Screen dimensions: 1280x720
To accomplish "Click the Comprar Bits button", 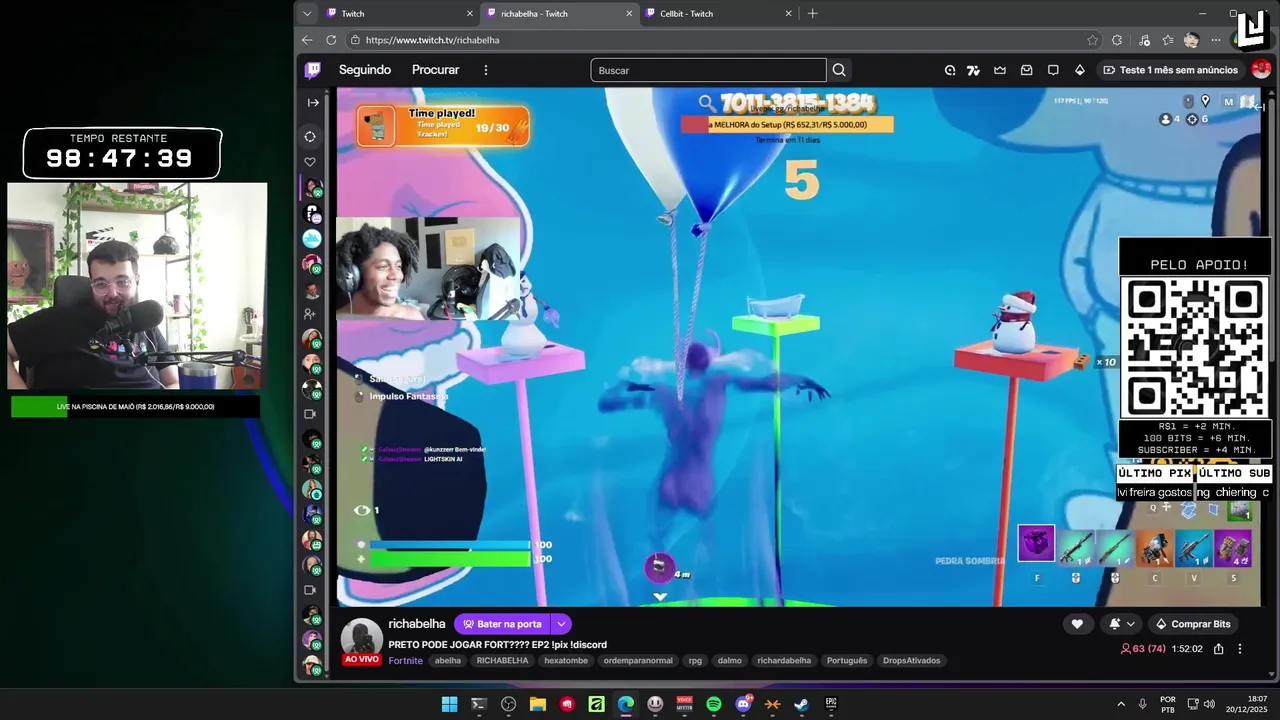I will click(x=1193, y=624).
